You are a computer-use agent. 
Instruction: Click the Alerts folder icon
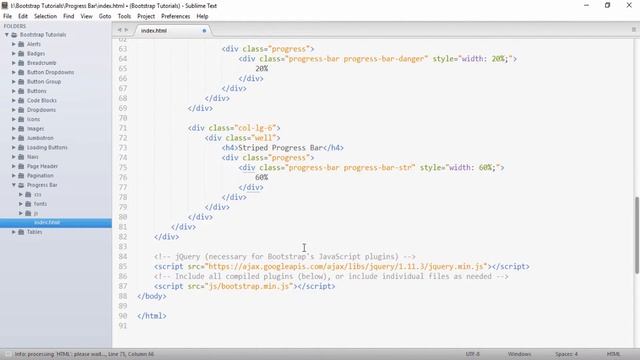tap(21, 44)
